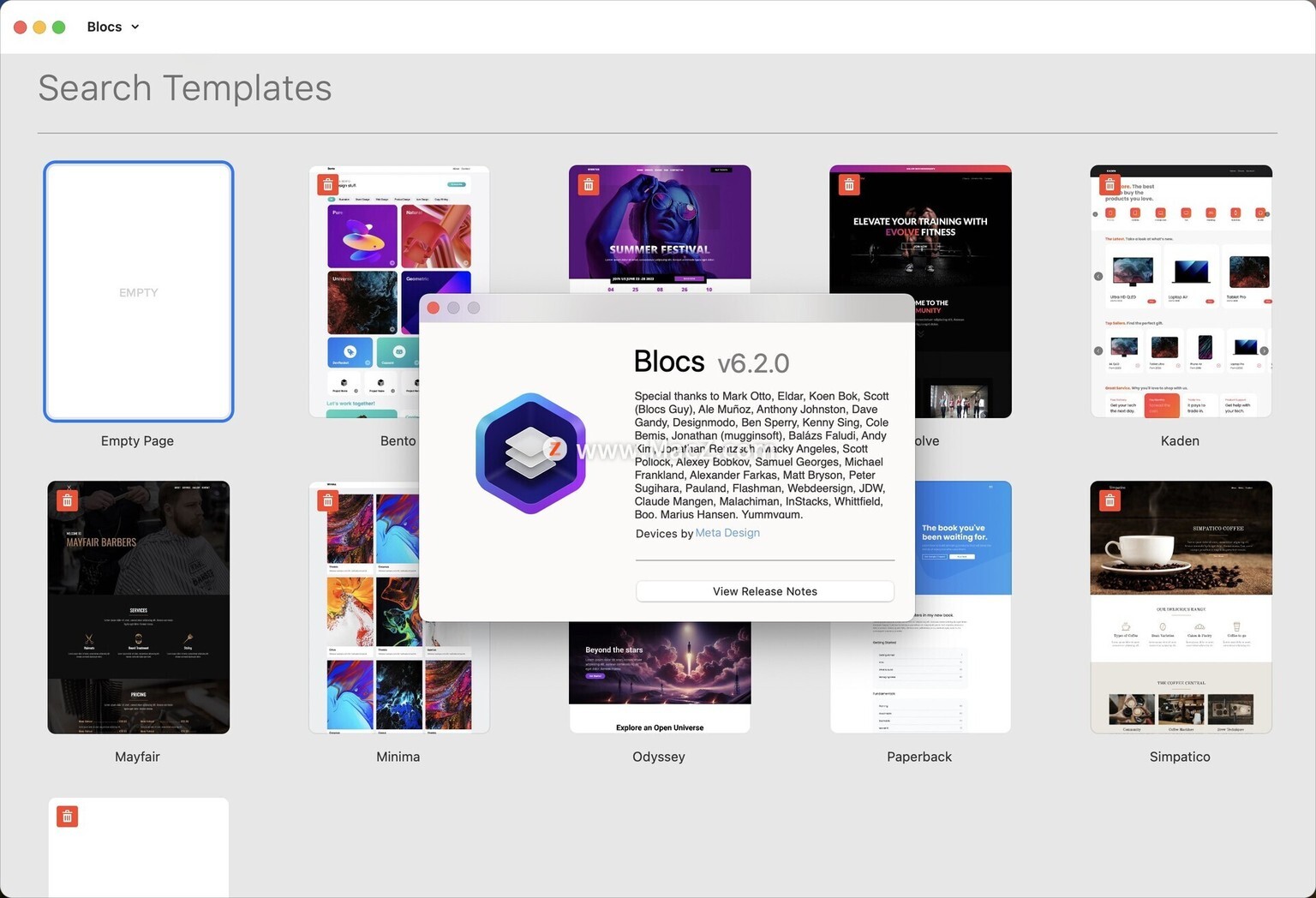Viewport: 1316px width, 898px height.
Task: Click the Kaden label
Action: (1180, 440)
